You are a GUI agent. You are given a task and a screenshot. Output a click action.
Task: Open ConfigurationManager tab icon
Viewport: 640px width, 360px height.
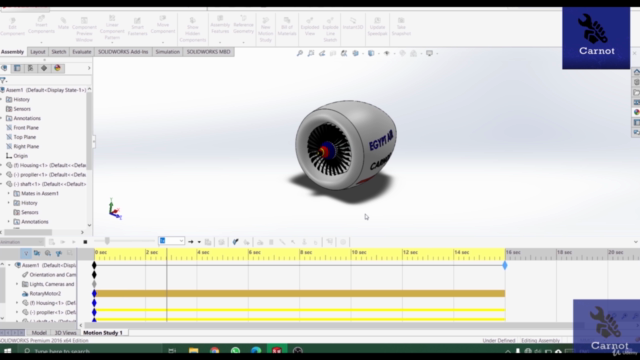pyautogui.click(x=31, y=68)
